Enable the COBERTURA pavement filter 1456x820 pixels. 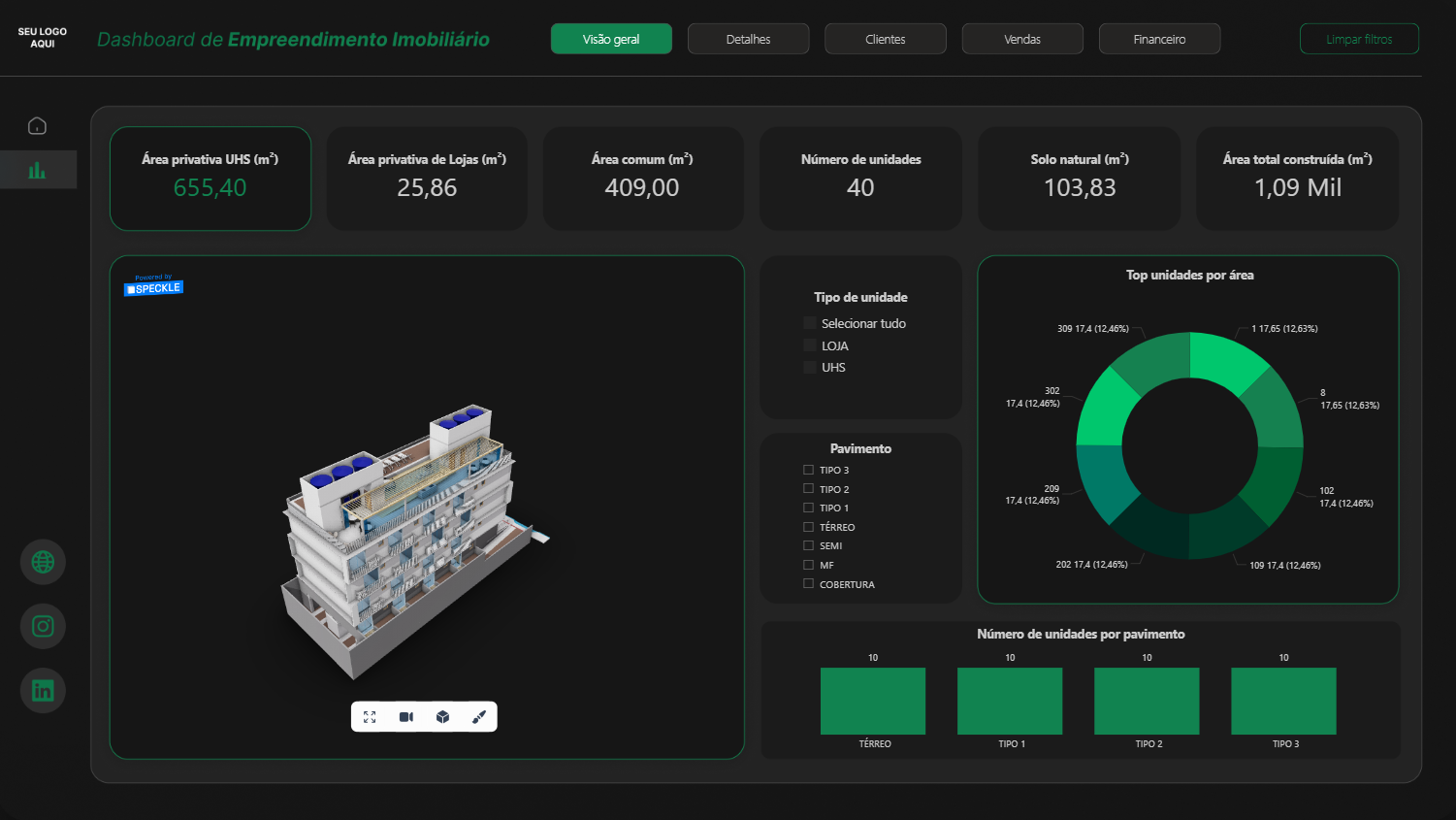pos(807,583)
